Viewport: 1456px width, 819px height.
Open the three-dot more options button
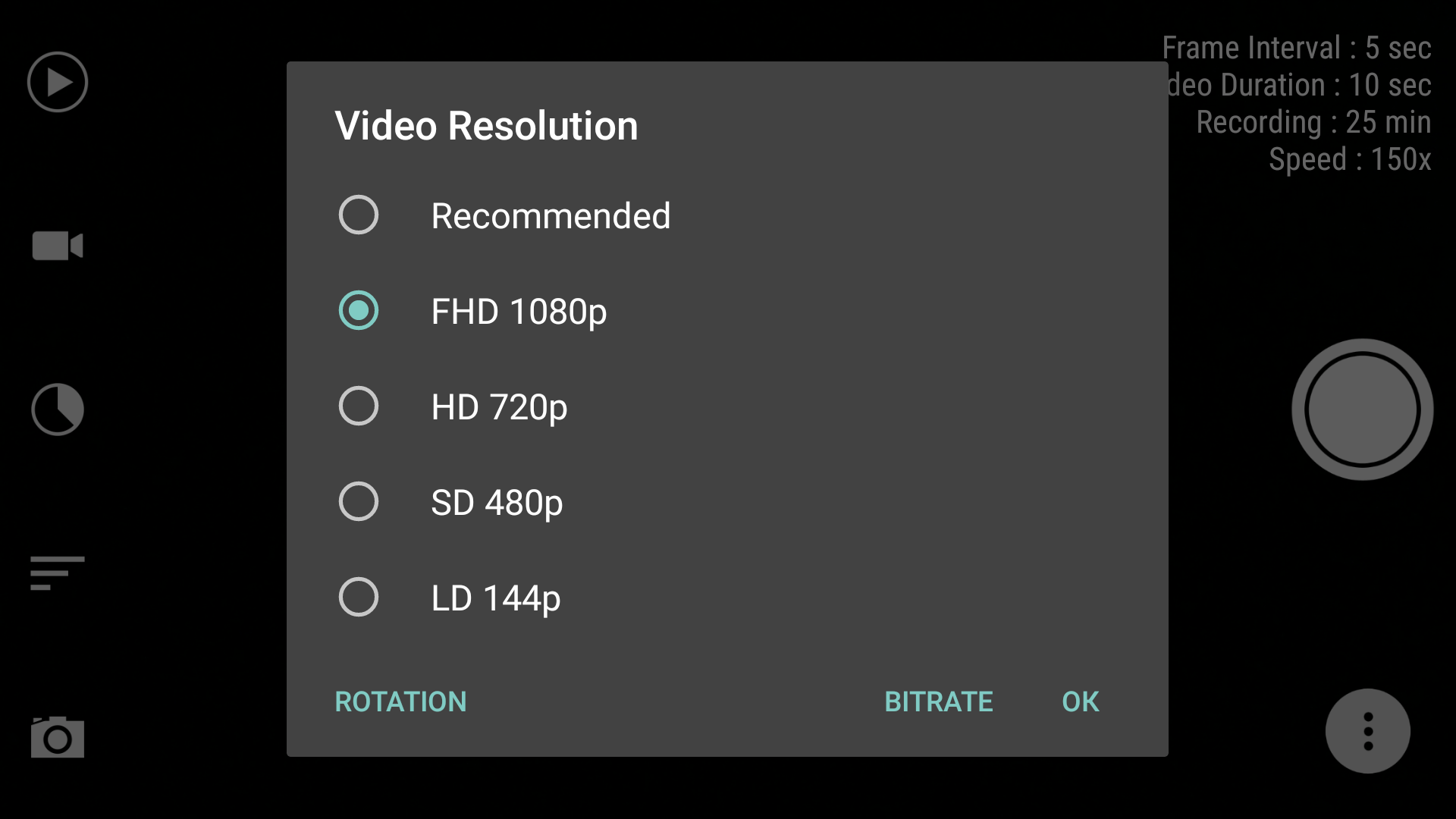1368,731
